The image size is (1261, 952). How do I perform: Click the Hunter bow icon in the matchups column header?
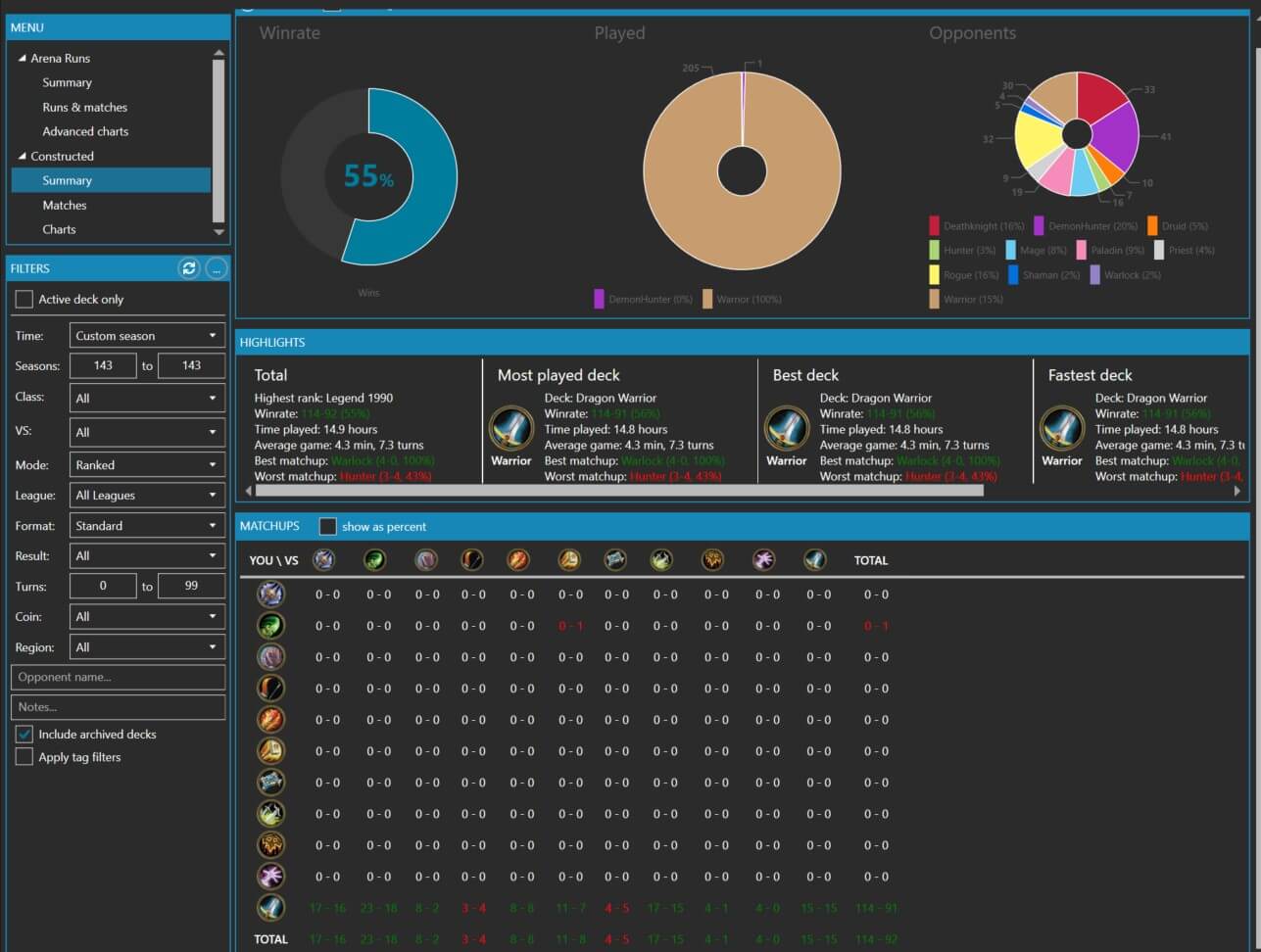pyautogui.click(x=472, y=560)
